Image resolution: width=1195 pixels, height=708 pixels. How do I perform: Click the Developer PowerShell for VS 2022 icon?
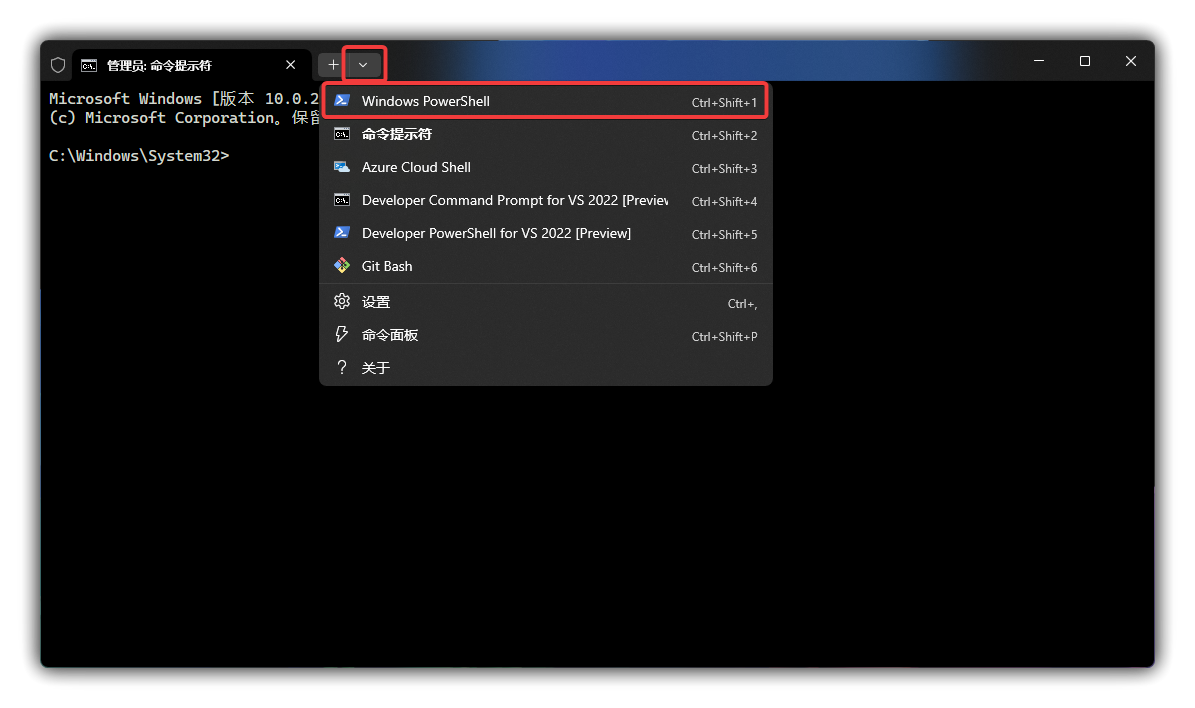pos(342,233)
